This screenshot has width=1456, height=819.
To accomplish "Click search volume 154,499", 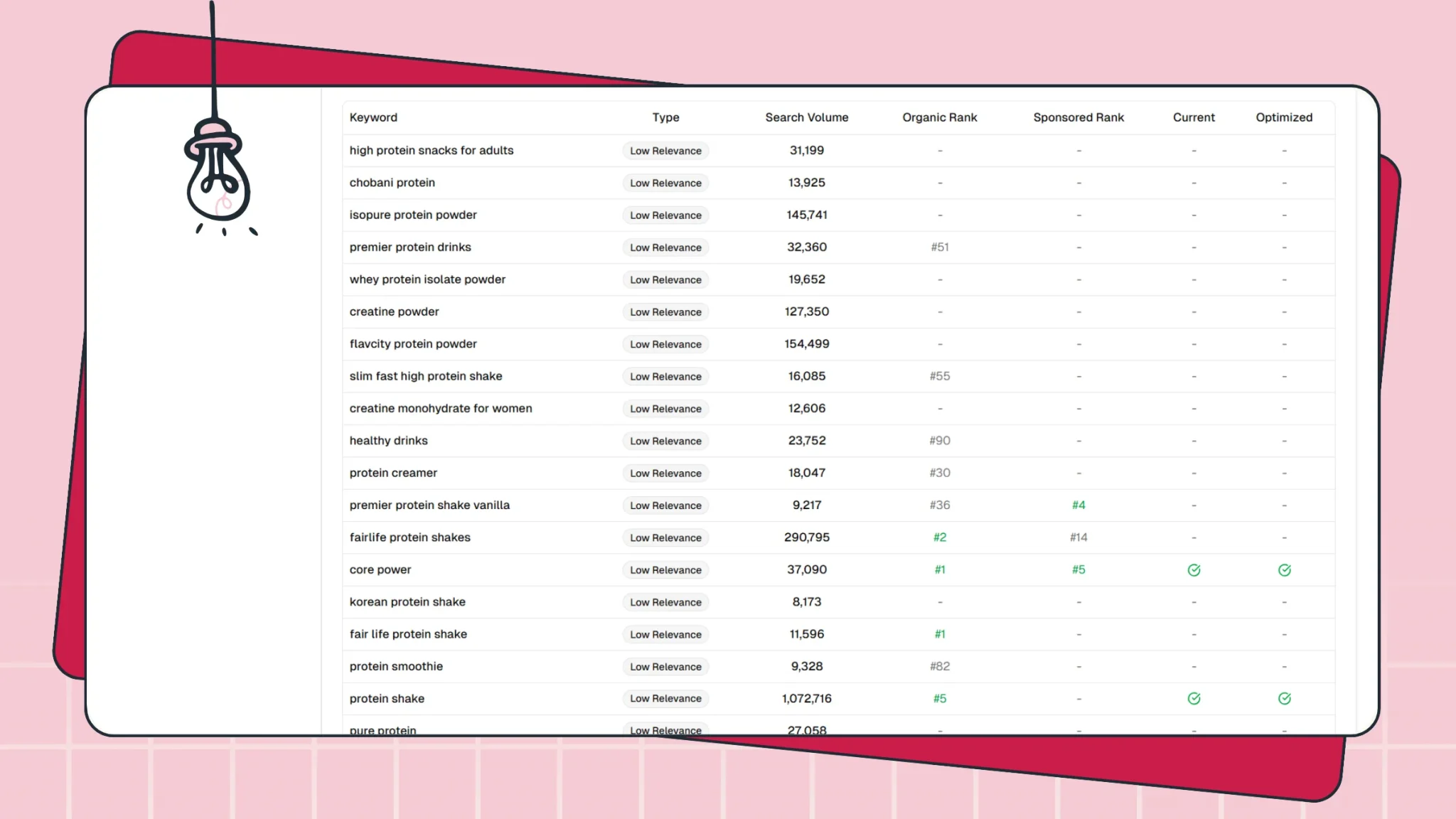I will [x=806, y=344].
